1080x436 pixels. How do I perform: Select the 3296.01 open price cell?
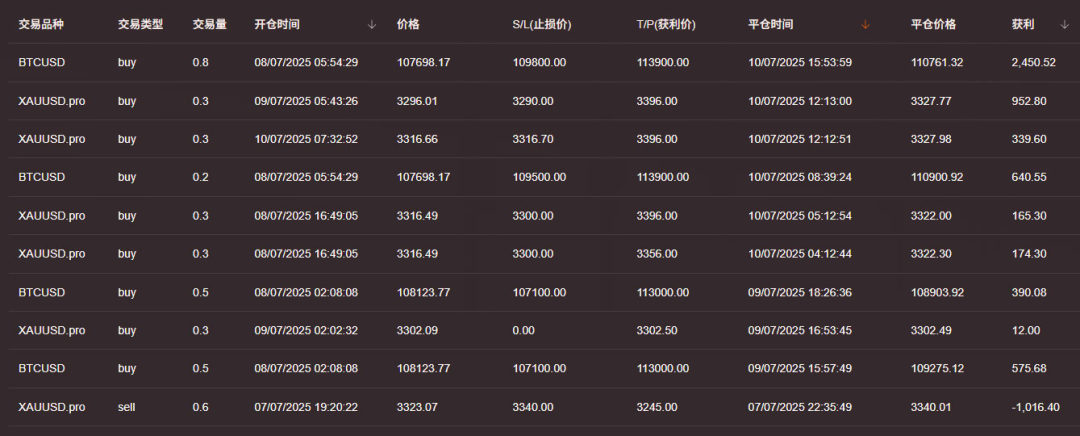coord(417,101)
